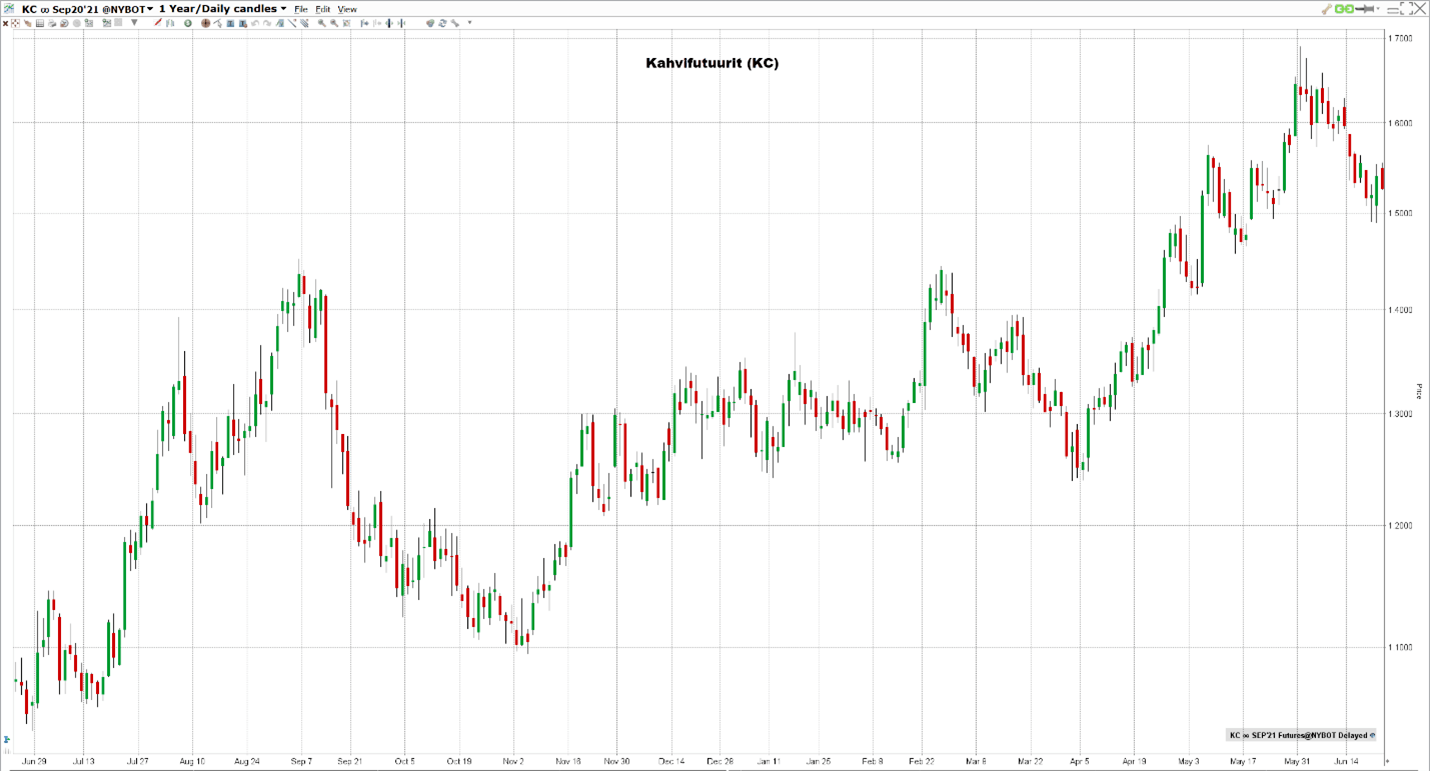Screen dimensions: 1430x771
Task: Click the printer icon in the toolbar
Action: [52, 23]
